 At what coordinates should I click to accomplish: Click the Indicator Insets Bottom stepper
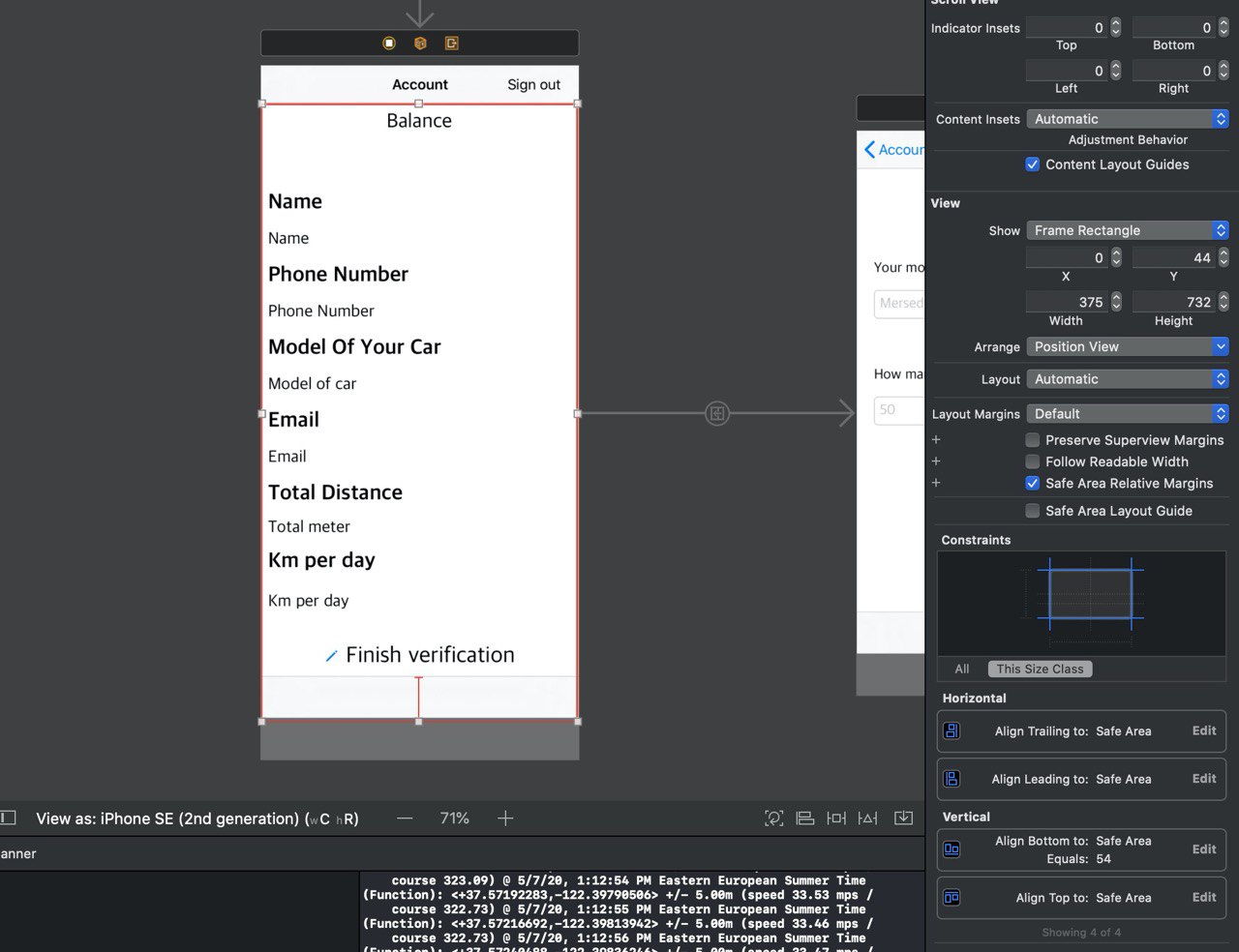tap(1224, 27)
